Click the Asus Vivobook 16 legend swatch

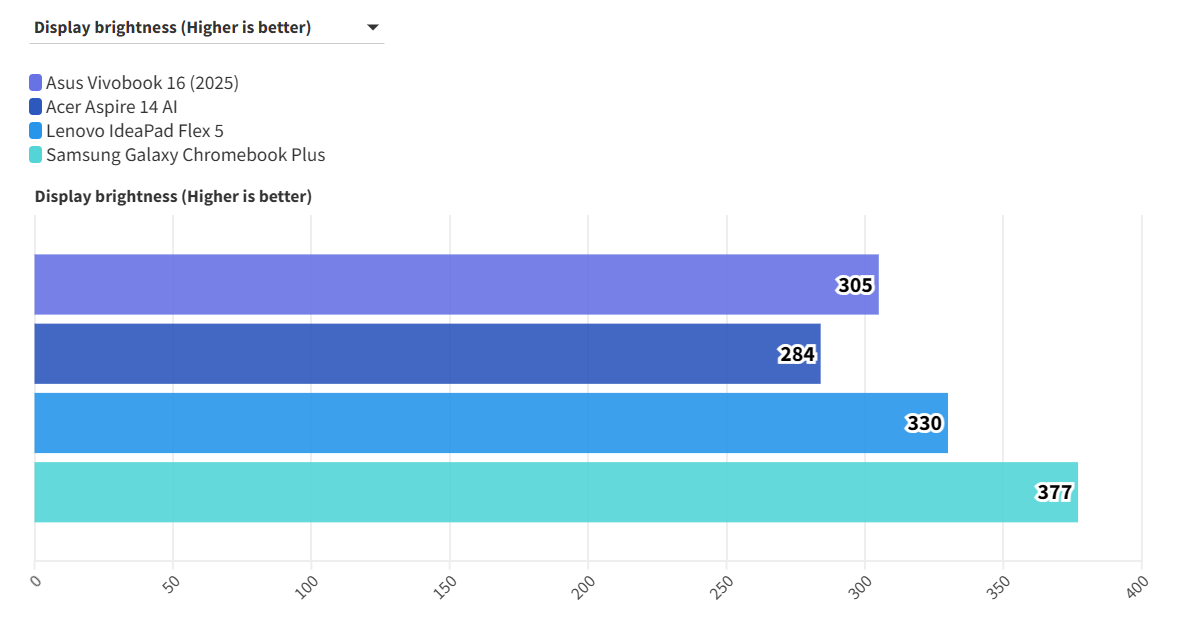pos(36,83)
